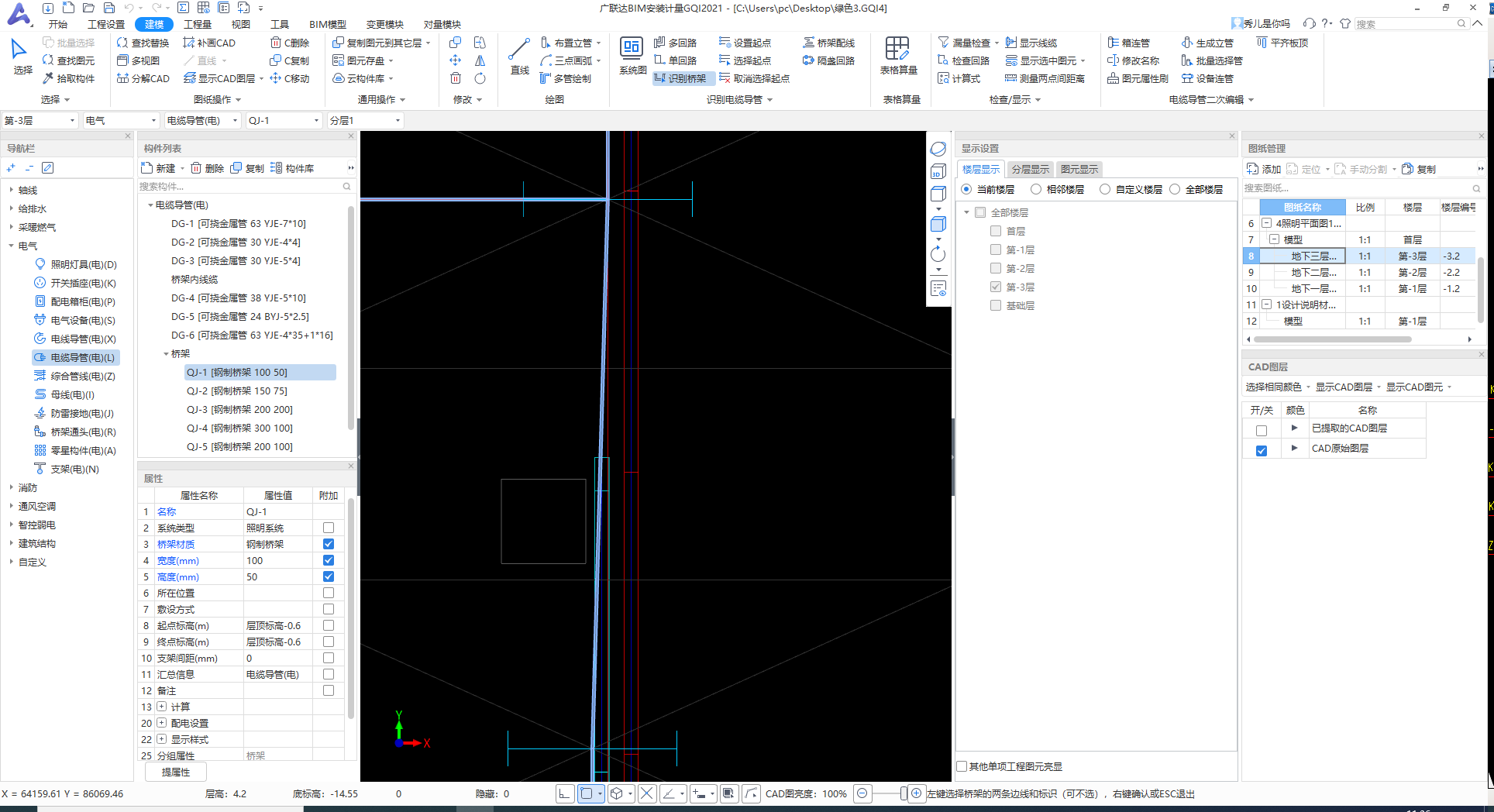Click the 设备连管 tool
The height and width of the screenshot is (812, 1494).
tap(1207, 78)
